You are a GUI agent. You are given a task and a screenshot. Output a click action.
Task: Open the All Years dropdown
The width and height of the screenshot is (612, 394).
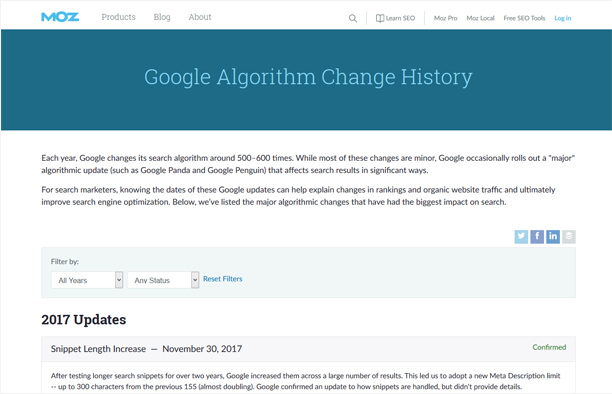(87, 280)
